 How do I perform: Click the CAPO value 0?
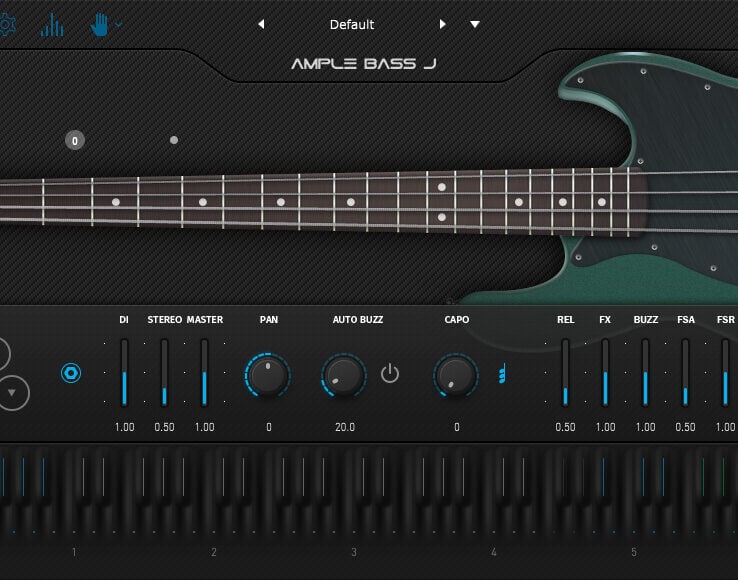457,427
